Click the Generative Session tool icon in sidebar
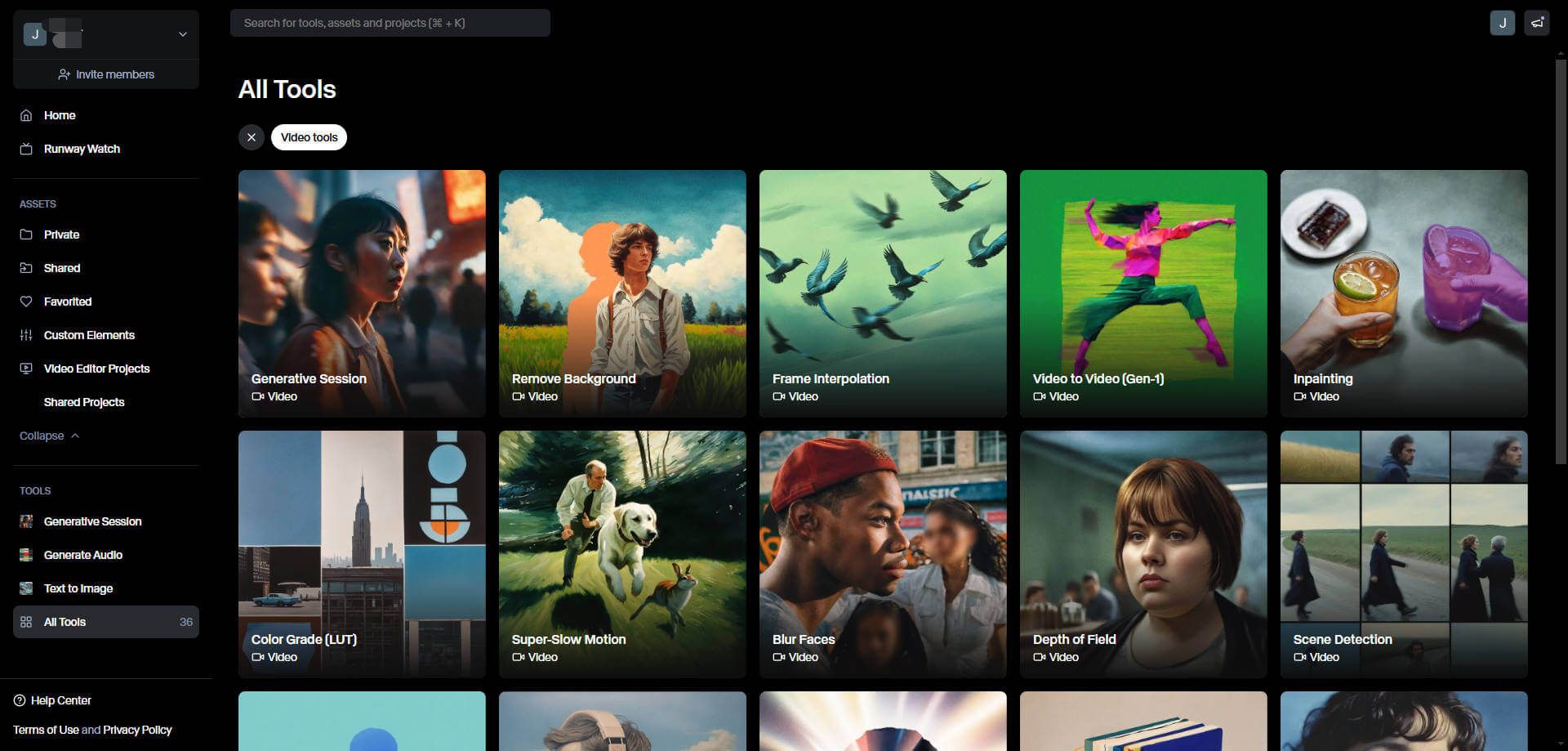Image resolution: width=1568 pixels, height=751 pixels. (x=26, y=521)
